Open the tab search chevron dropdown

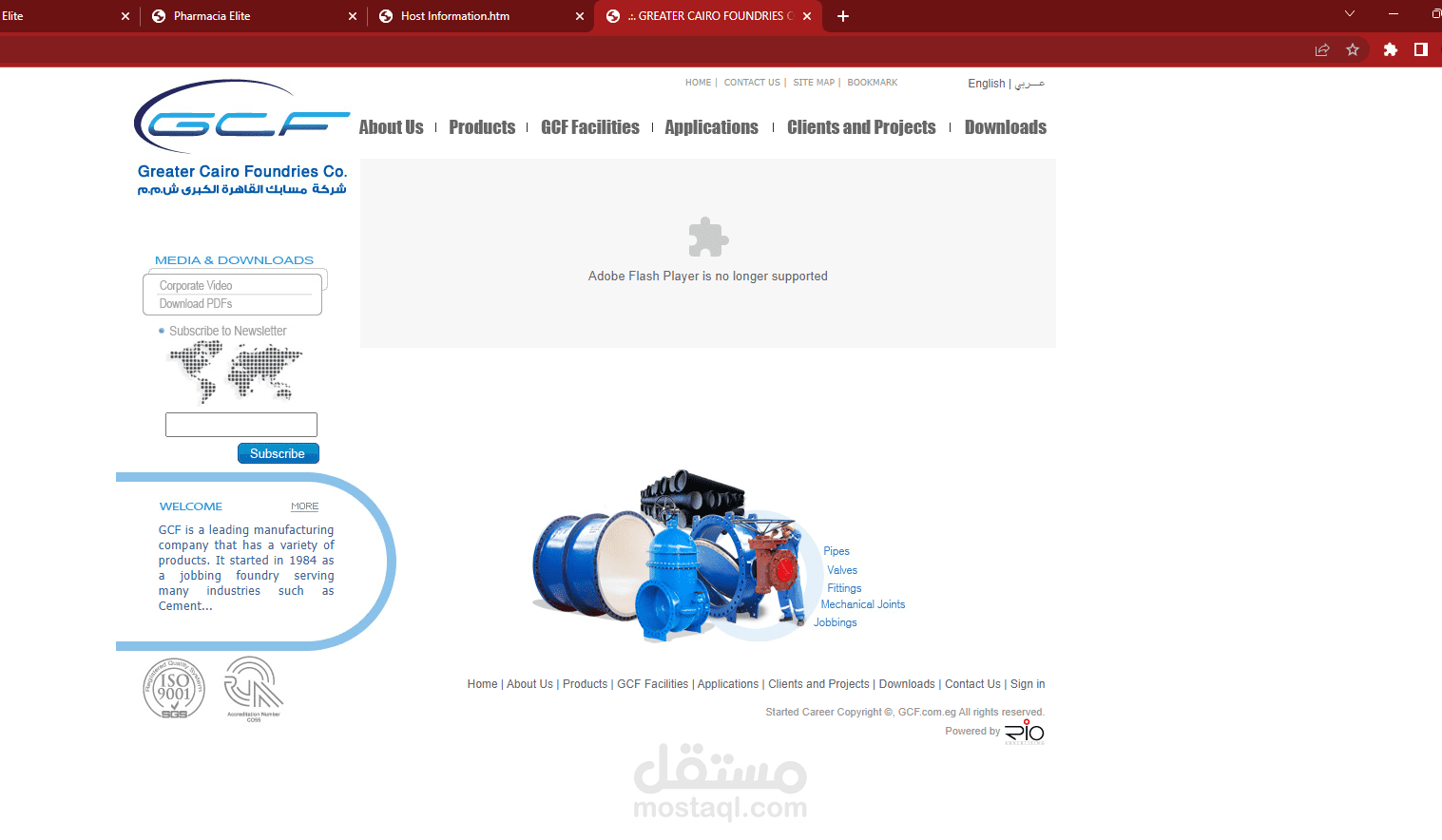click(1350, 14)
